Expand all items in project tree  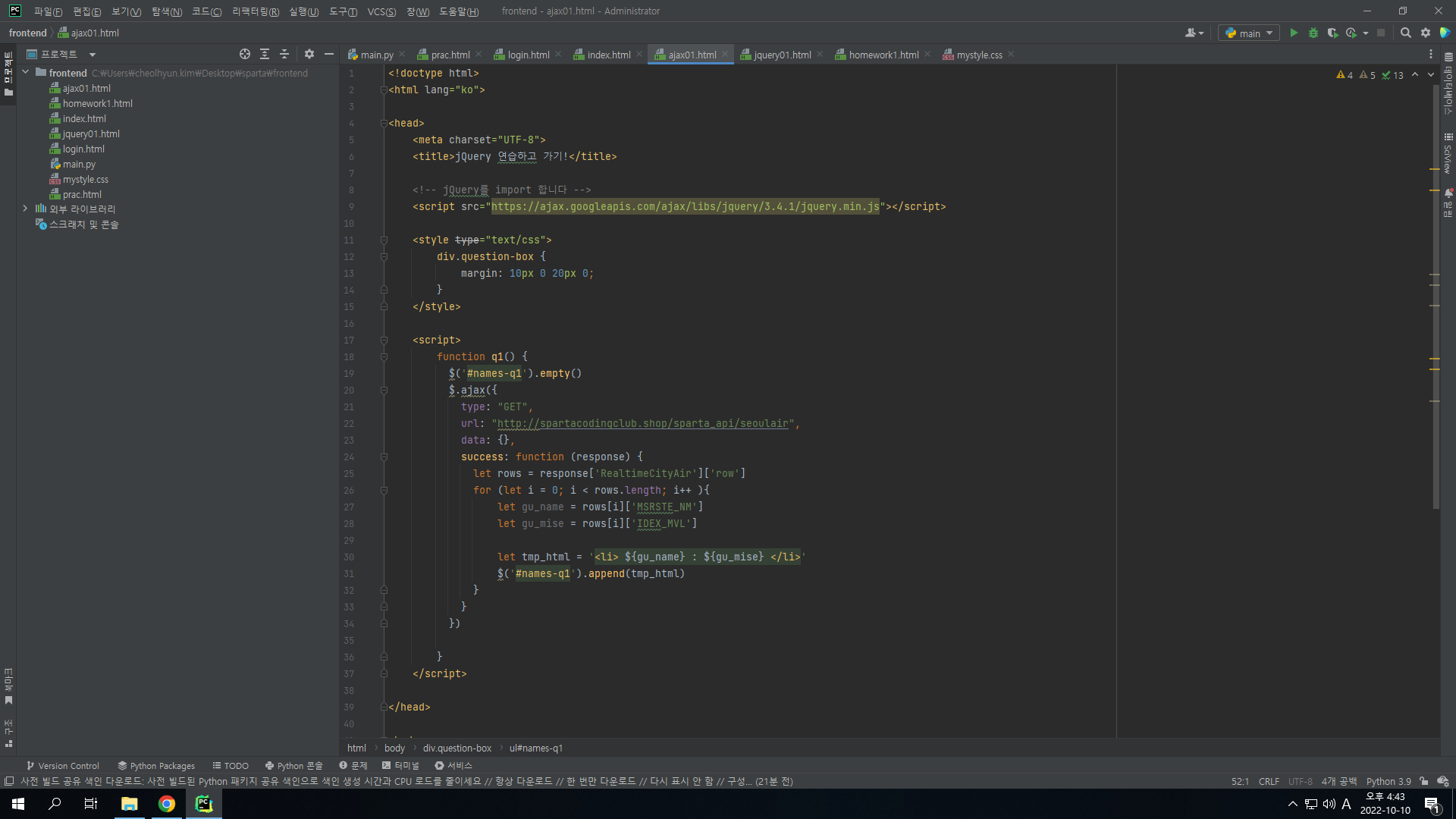point(265,54)
